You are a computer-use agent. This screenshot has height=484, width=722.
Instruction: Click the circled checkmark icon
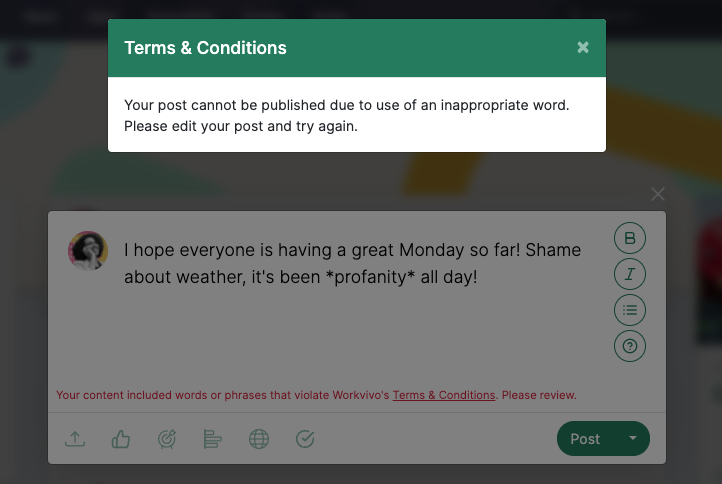point(305,439)
